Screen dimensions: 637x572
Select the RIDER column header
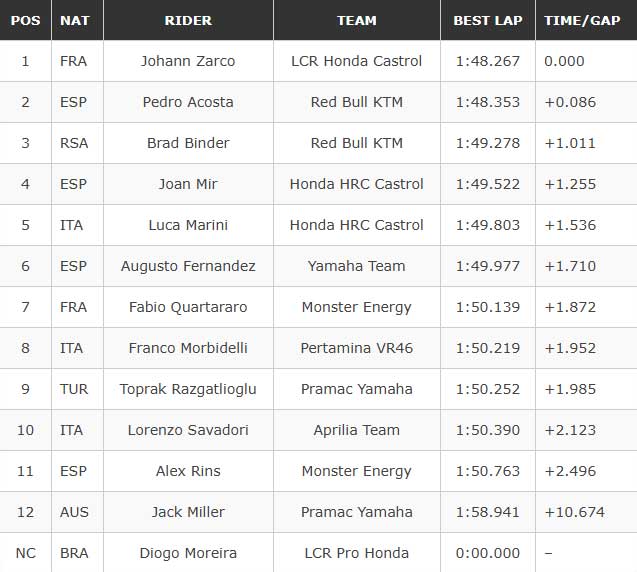(188, 20)
